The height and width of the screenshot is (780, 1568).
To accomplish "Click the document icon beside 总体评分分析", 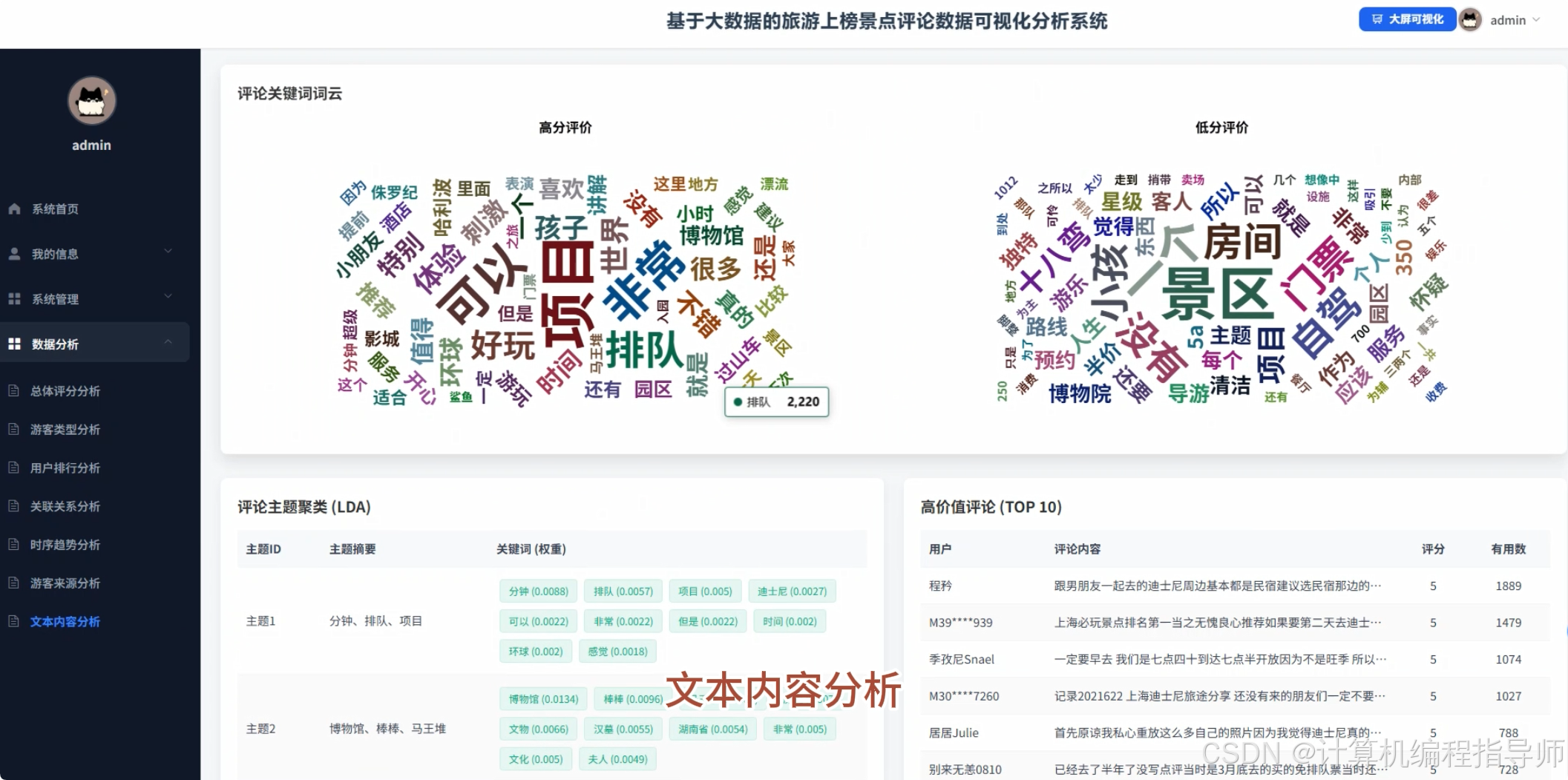I will pos(13,390).
